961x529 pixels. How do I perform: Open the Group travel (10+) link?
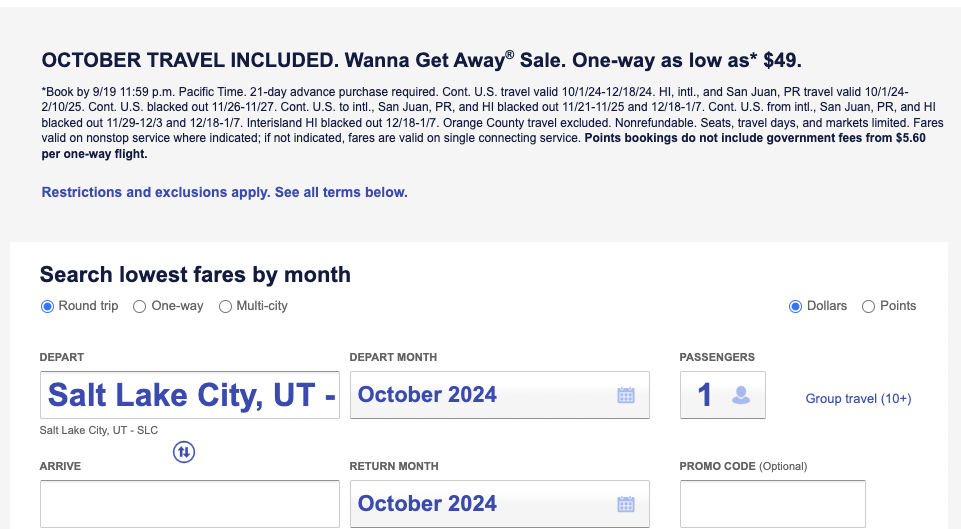point(858,399)
